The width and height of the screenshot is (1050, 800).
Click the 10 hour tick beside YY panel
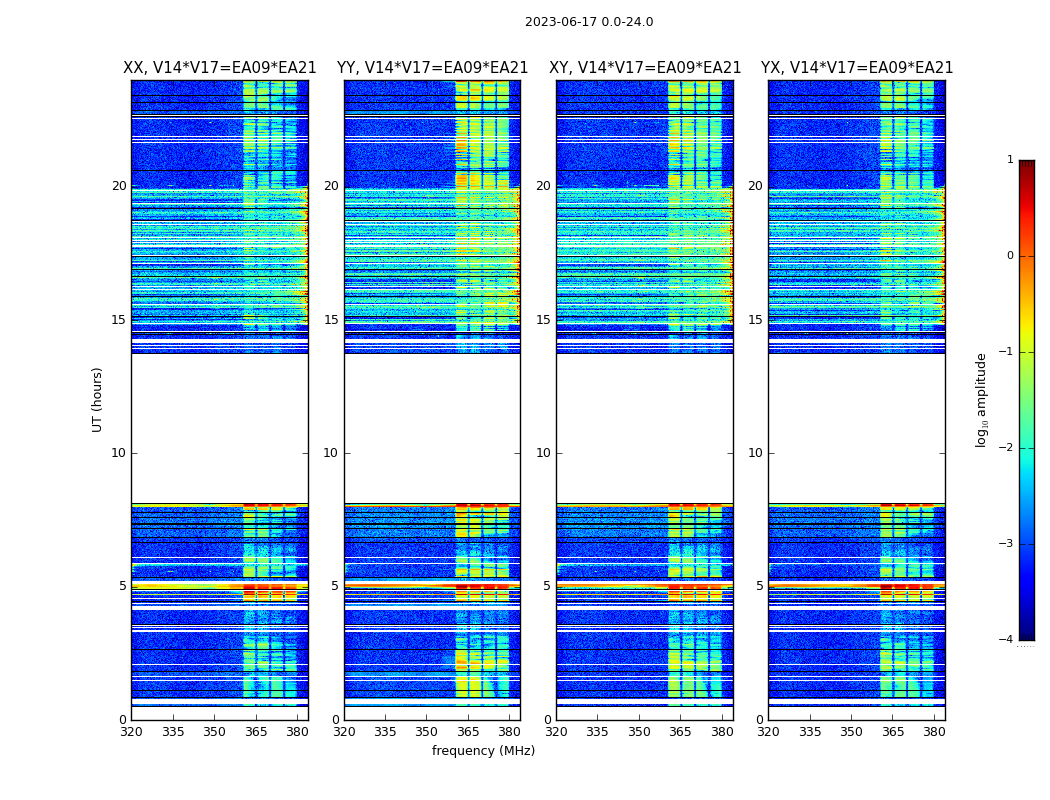click(x=331, y=453)
